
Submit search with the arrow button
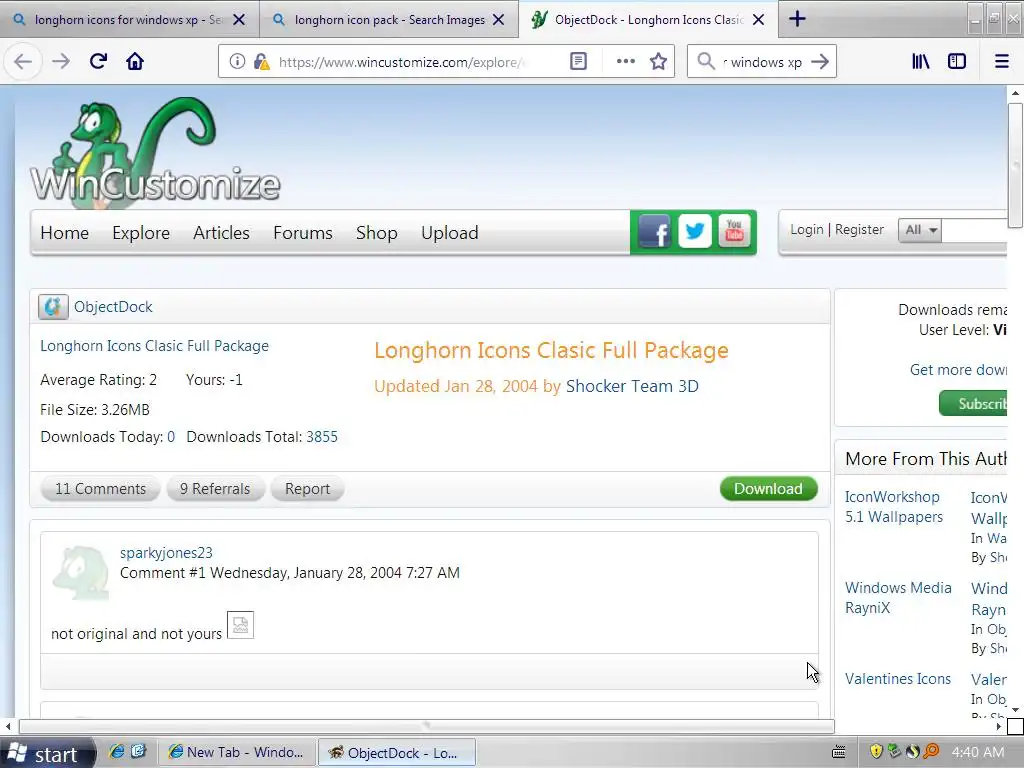820,61
